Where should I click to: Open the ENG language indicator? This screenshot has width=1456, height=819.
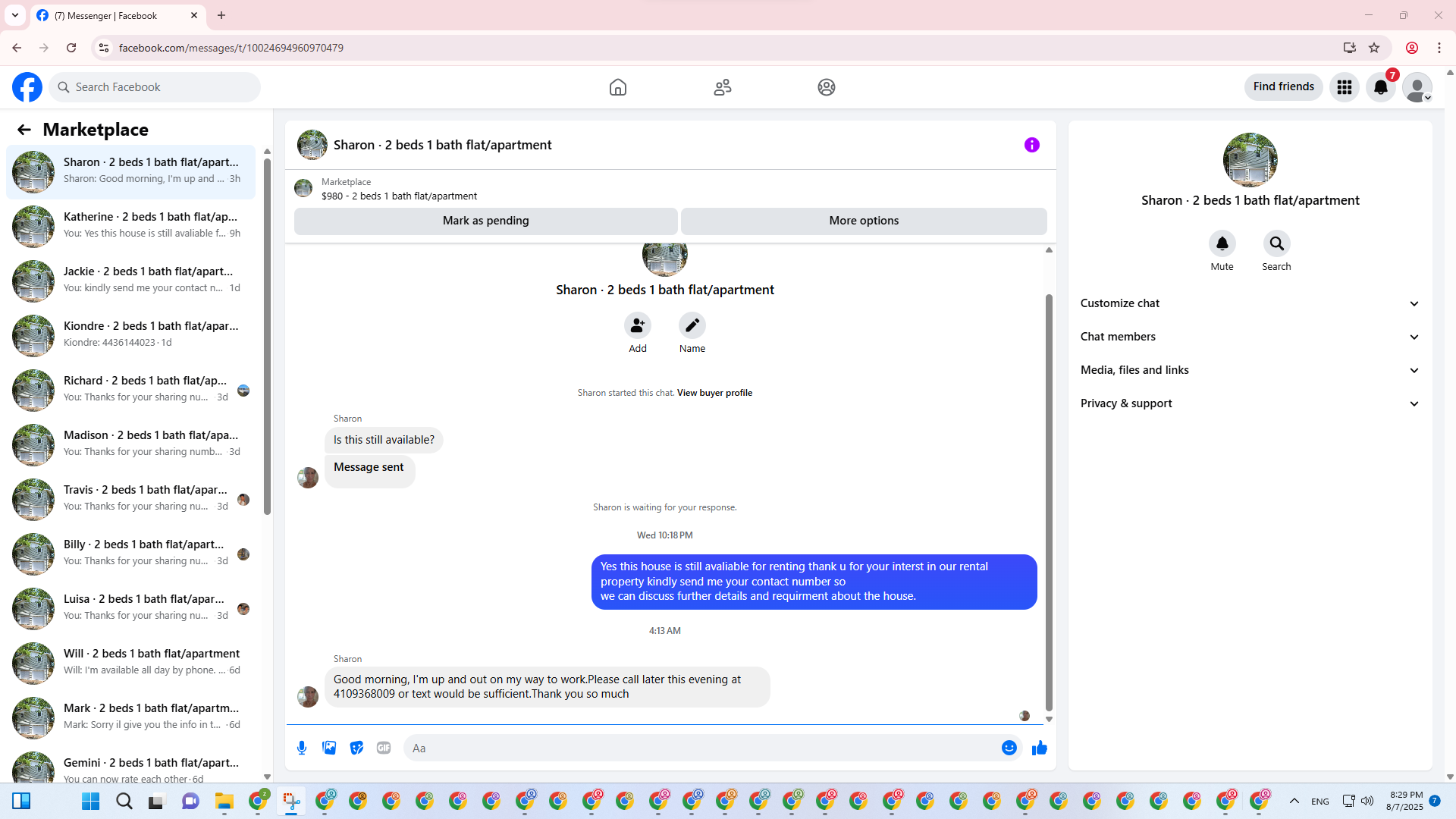click(1319, 802)
